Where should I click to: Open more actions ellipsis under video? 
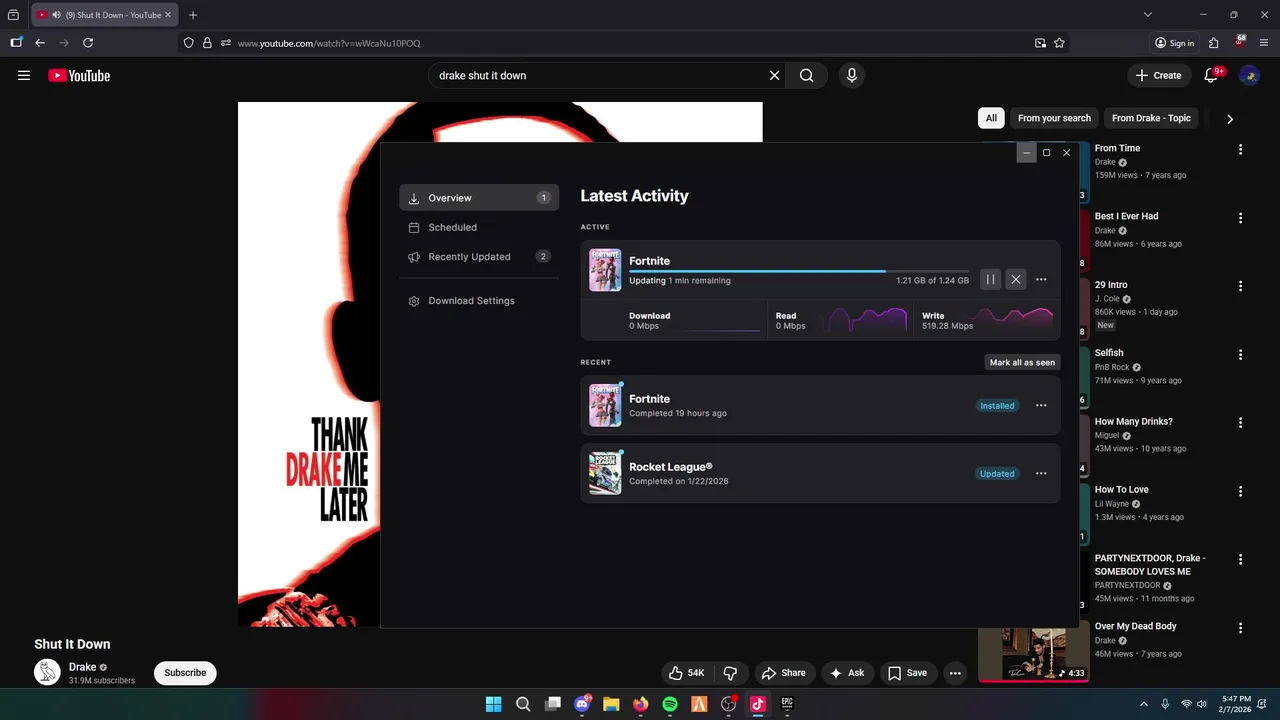click(955, 673)
